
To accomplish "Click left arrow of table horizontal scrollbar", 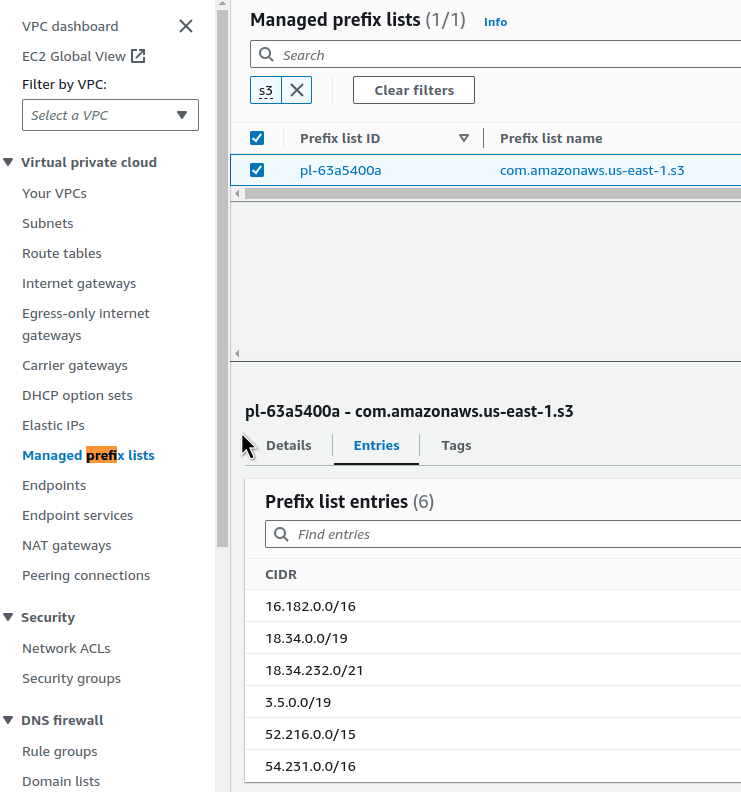I will click(237, 193).
